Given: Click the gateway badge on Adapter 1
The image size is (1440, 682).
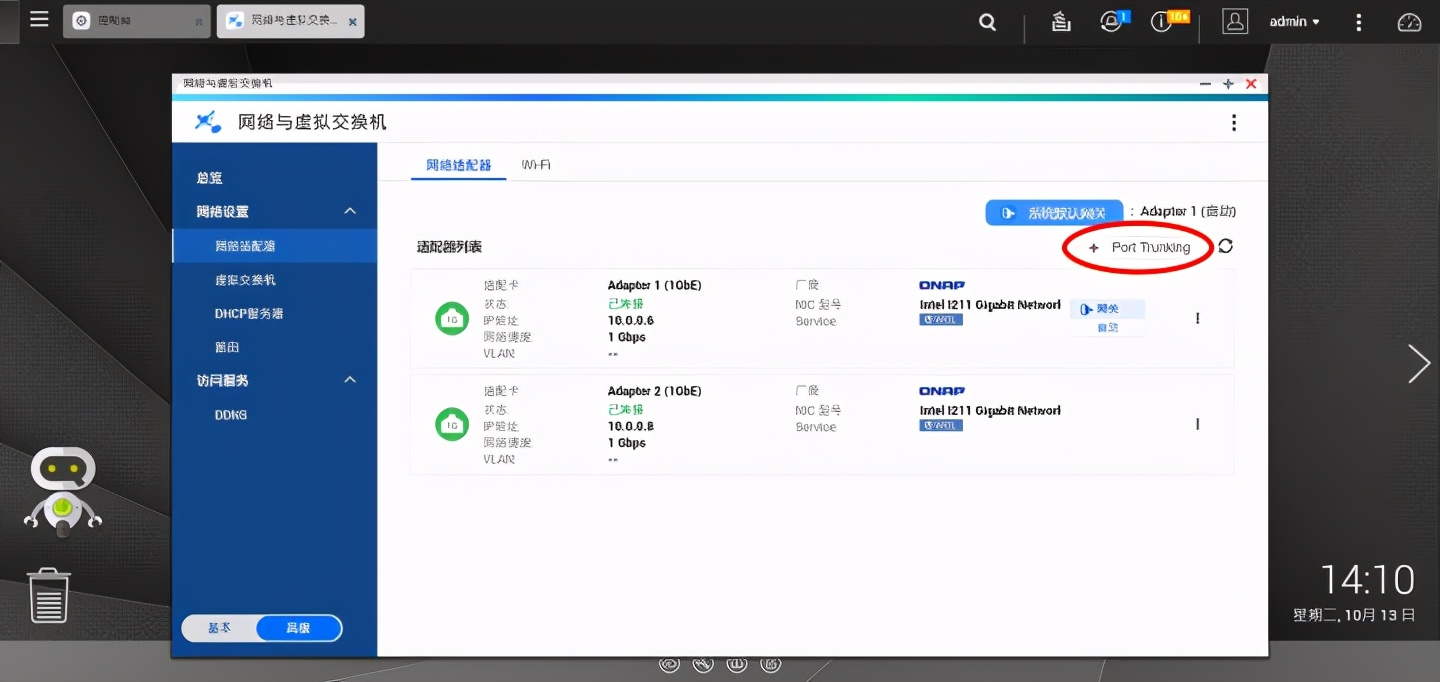Looking at the screenshot, I should click(x=1107, y=309).
